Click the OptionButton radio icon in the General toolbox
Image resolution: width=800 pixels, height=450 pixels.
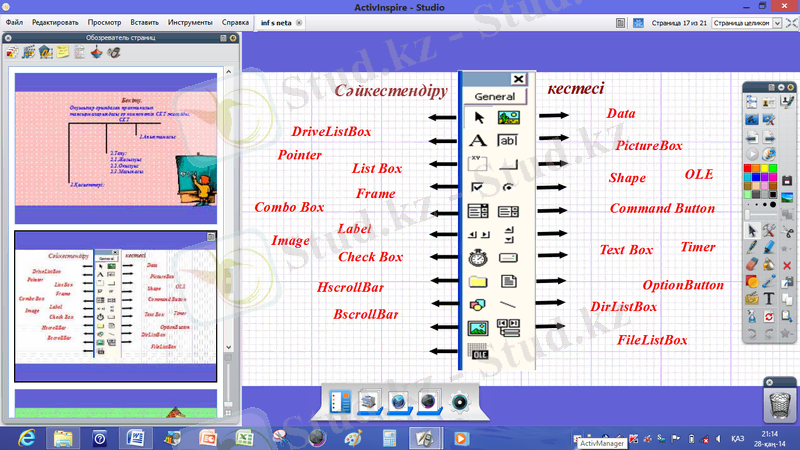tap(509, 187)
